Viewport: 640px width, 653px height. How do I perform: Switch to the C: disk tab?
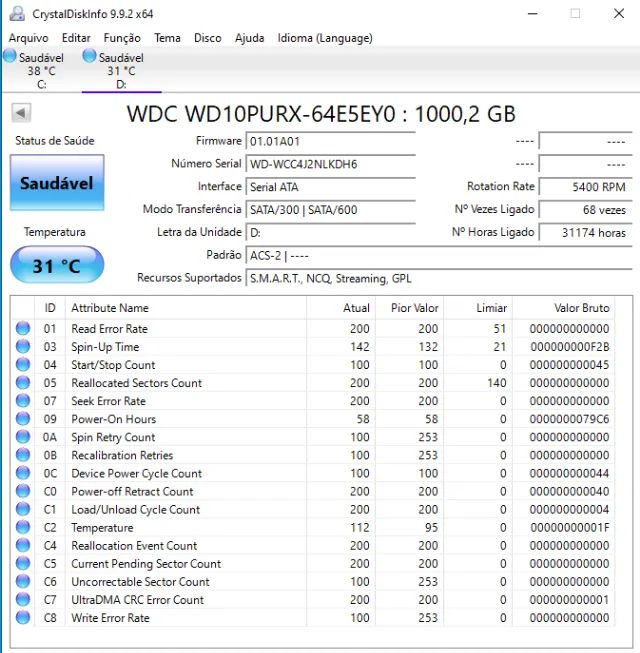[41, 70]
